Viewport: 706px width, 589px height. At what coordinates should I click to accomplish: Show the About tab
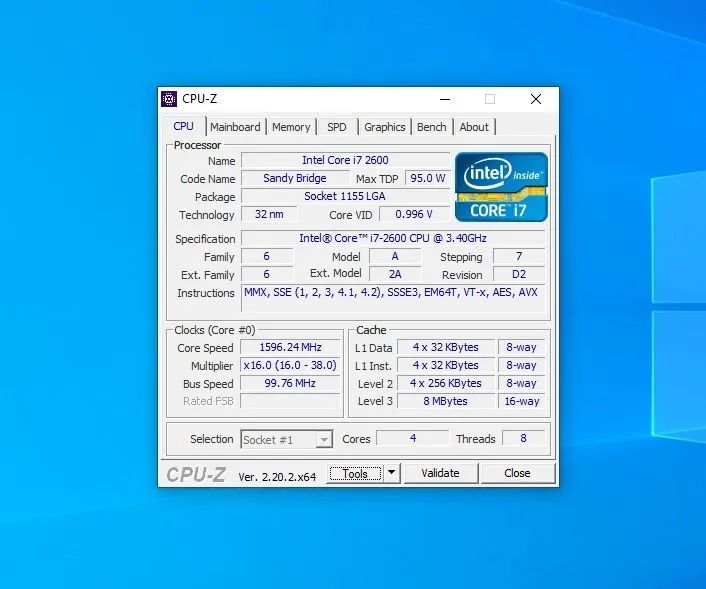(474, 127)
